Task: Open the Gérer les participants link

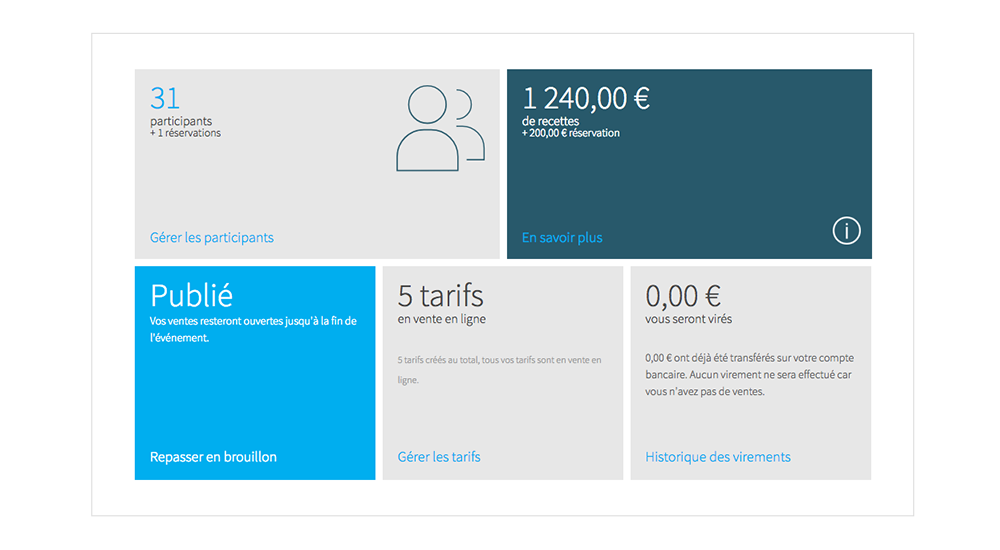Action: 212,237
